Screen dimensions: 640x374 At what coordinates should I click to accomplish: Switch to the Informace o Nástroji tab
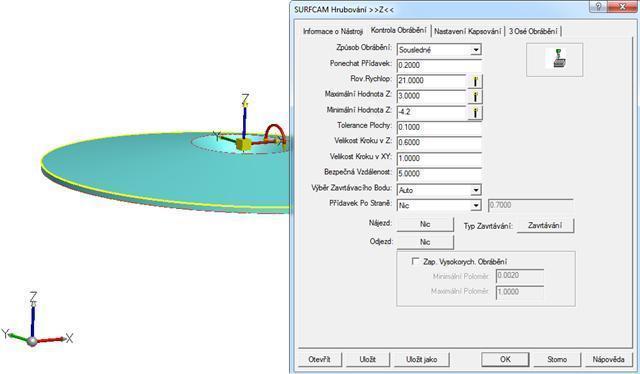(x=333, y=31)
